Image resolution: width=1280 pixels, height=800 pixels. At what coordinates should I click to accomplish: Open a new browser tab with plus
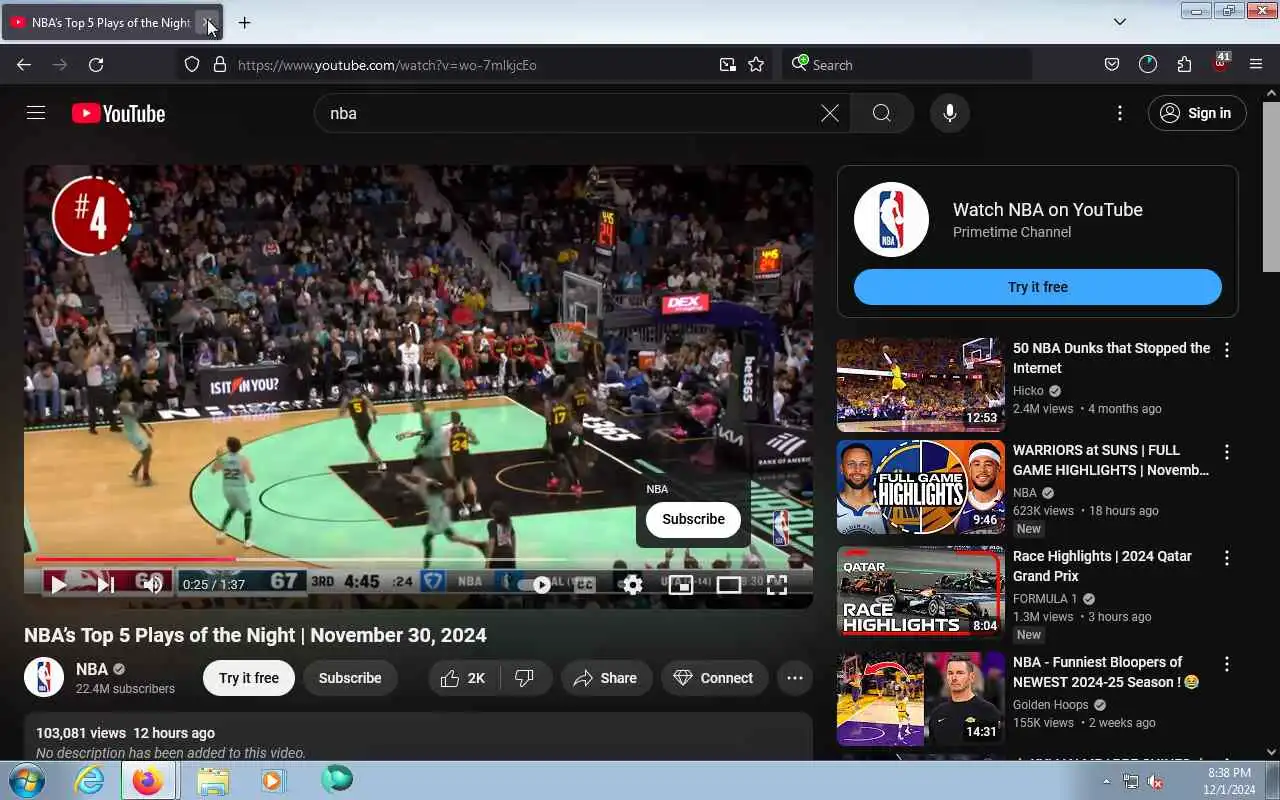[x=244, y=22]
